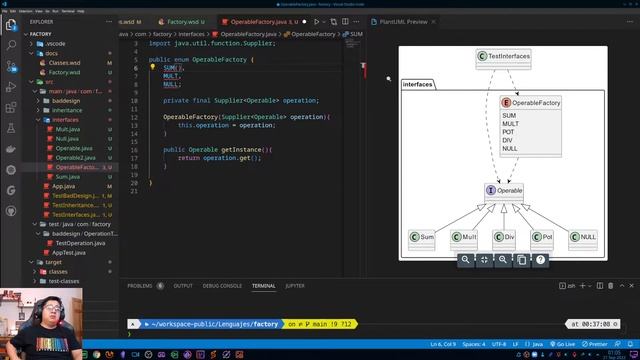Open the Search view in activity bar
Image resolution: width=640 pixels, height=360 pixels.
[11, 45]
